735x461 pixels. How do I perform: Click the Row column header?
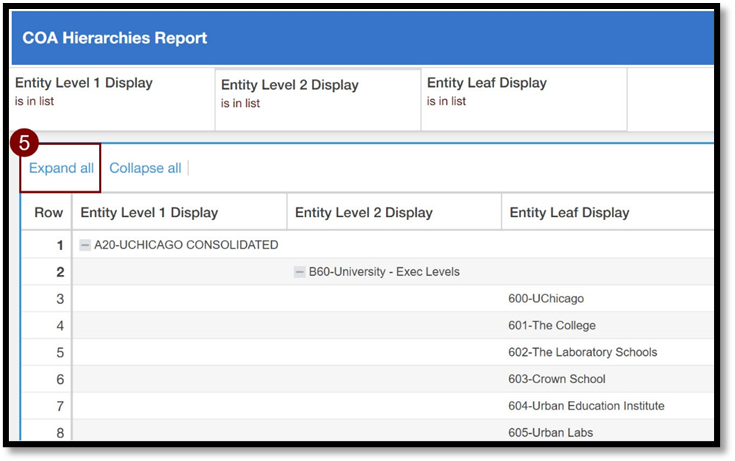tap(48, 212)
